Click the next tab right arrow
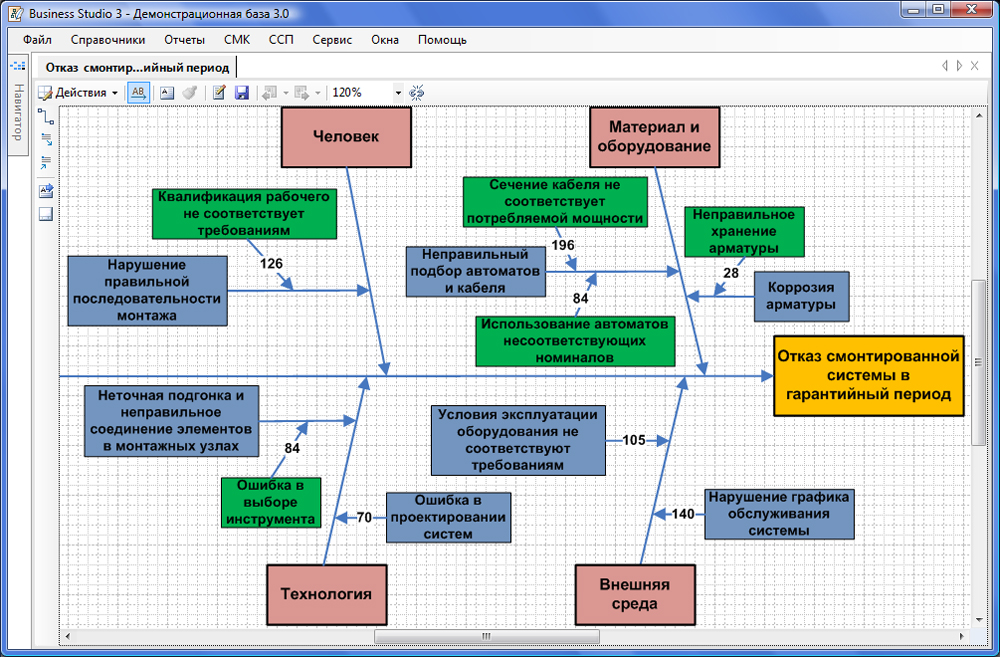 pyautogui.click(x=960, y=66)
